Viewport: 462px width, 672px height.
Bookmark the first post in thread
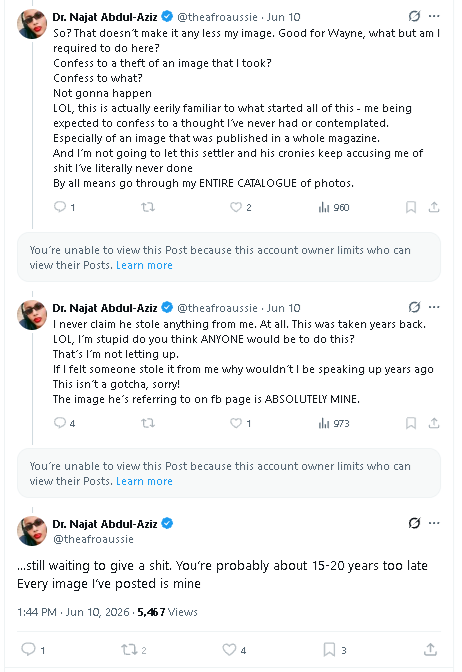tap(411, 207)
